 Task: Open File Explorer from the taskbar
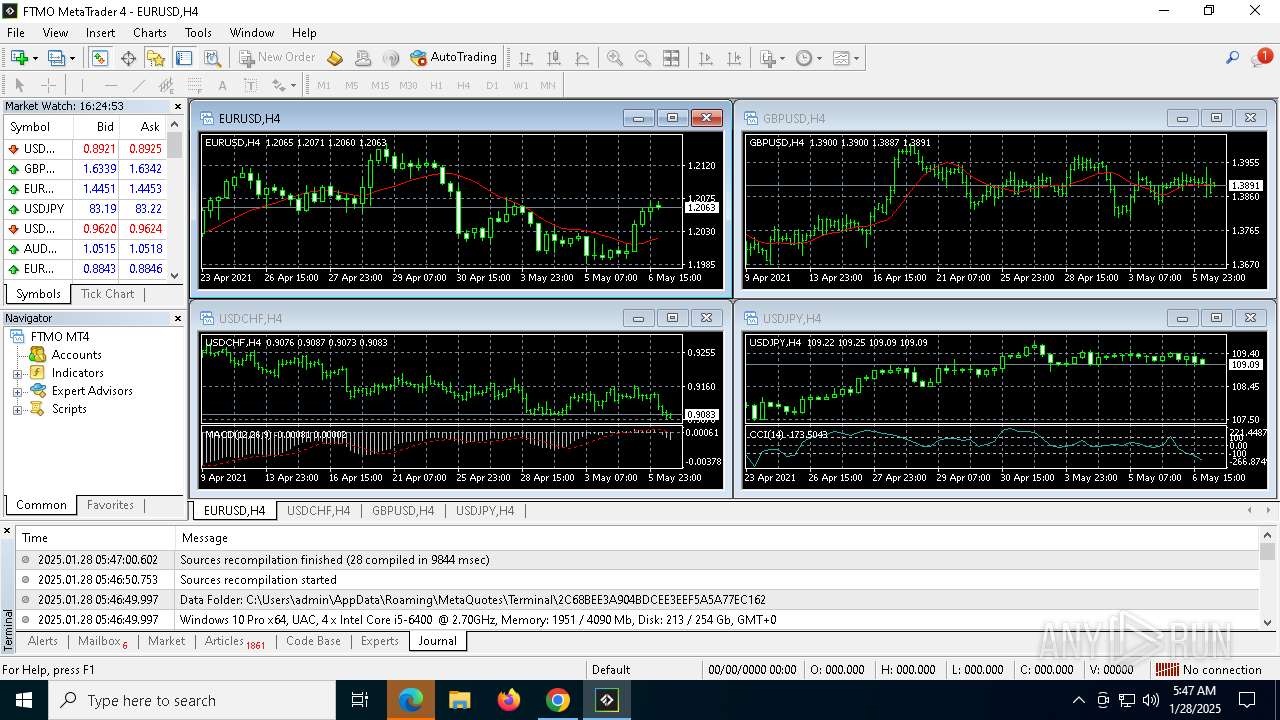[x=460, y=700]
